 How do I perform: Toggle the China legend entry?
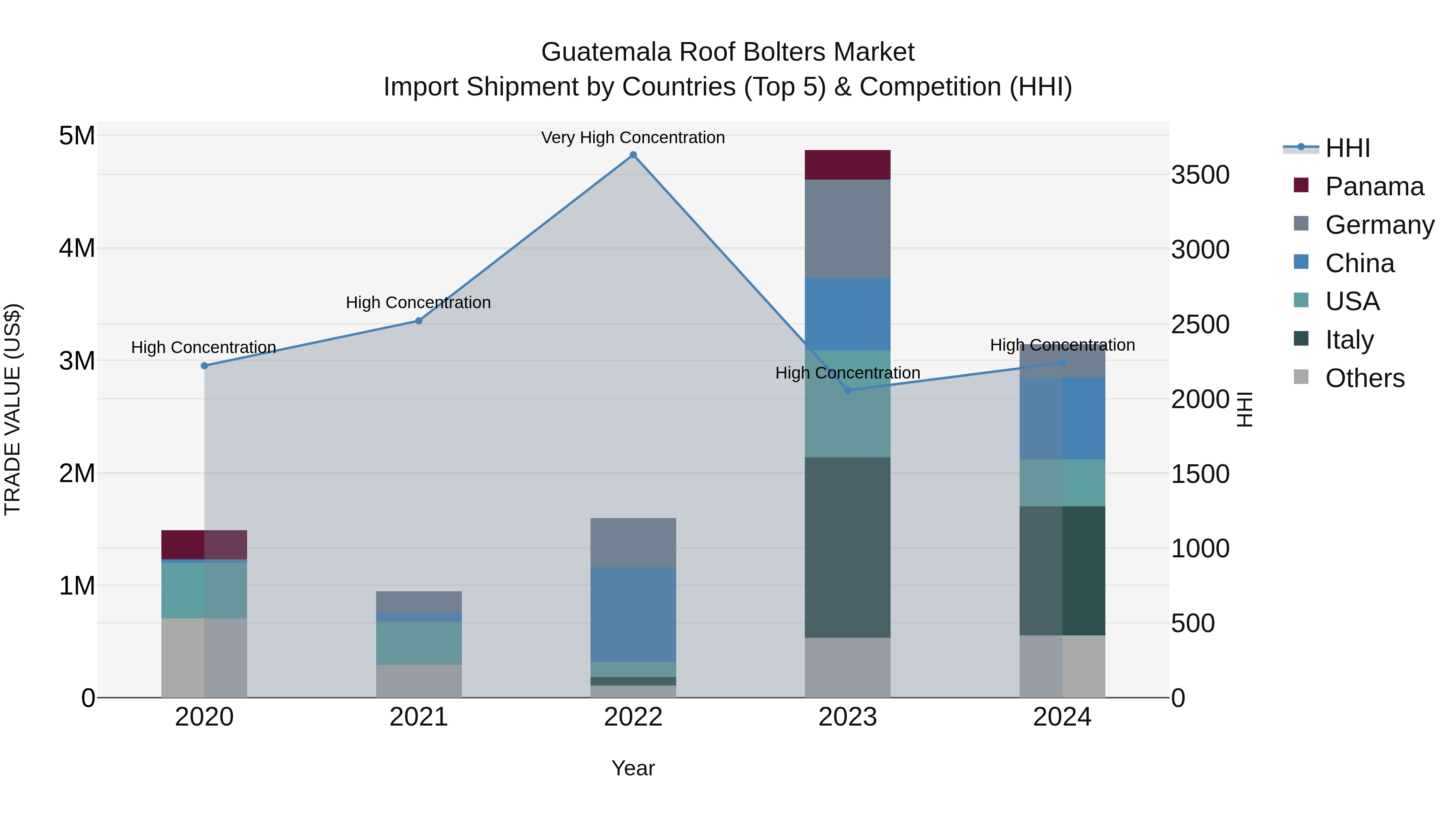(1344, 263)
